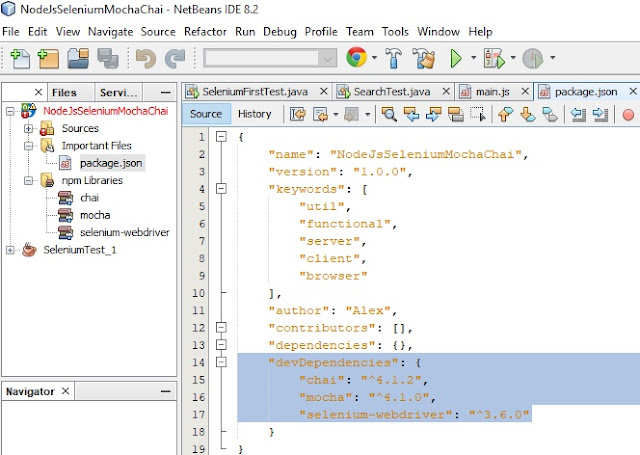Open the Profile Project dropdown arrow
Screen dimensions: 640x455
(x=552, y=58)
